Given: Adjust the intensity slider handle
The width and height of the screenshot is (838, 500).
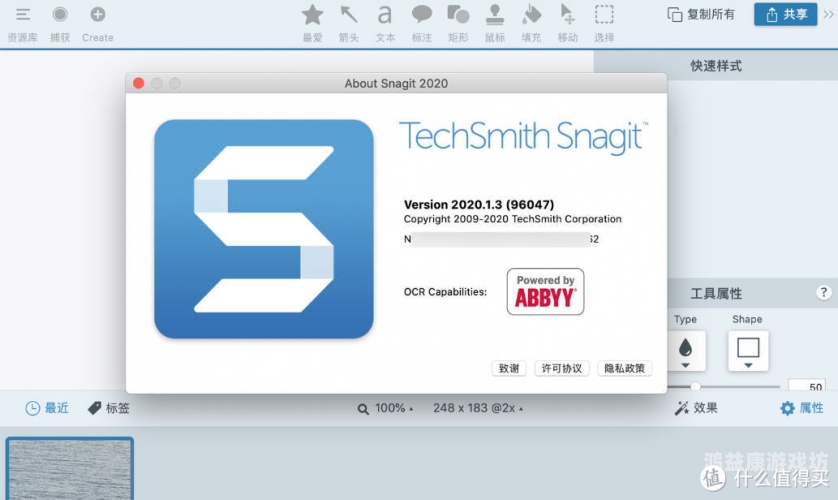Looking at the screenshot, I should click(x=695, y=386).
